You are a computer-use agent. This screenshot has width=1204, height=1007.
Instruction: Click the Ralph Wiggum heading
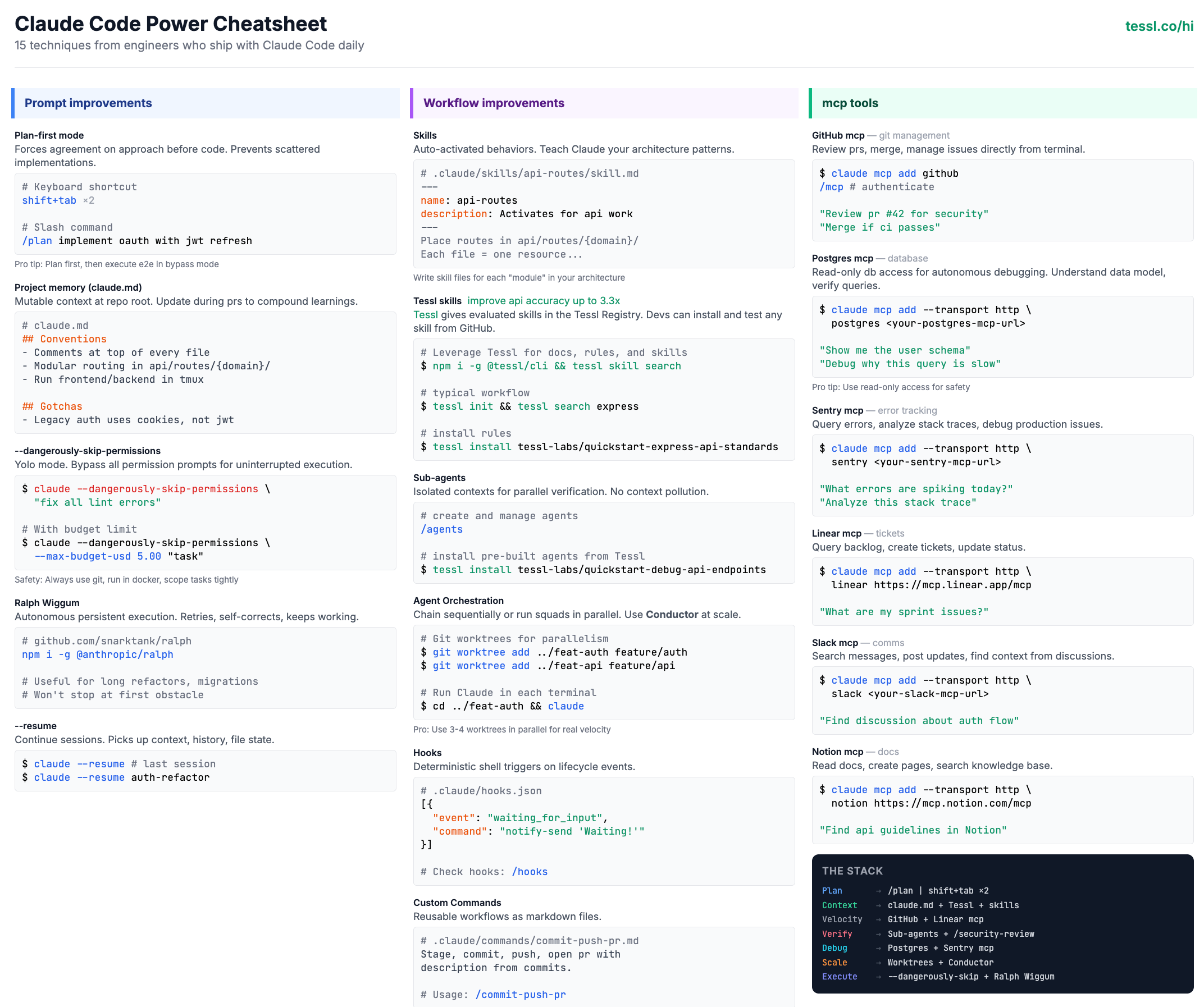pos(47,603)
